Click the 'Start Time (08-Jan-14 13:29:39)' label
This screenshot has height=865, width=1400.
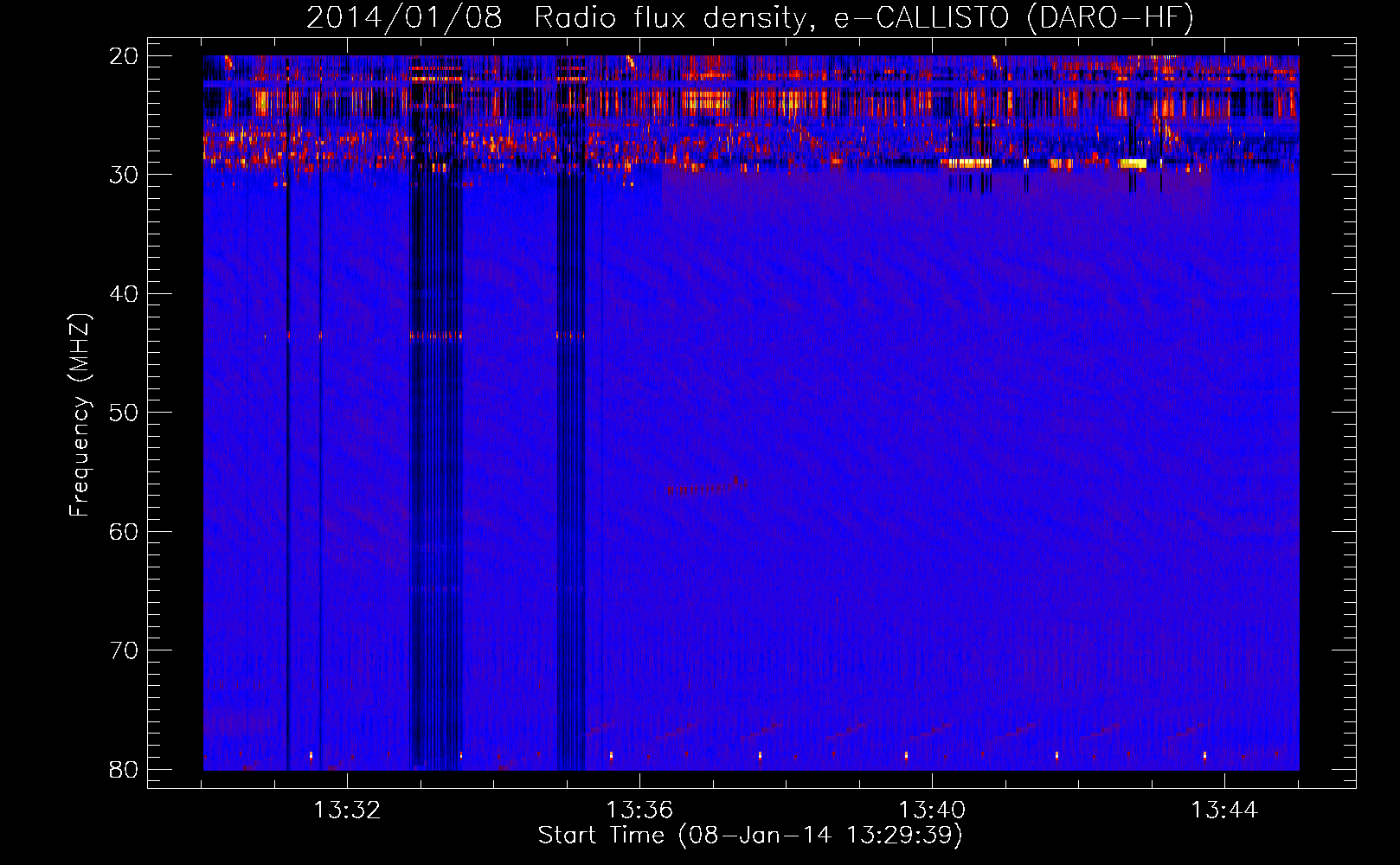click(750, 836)
